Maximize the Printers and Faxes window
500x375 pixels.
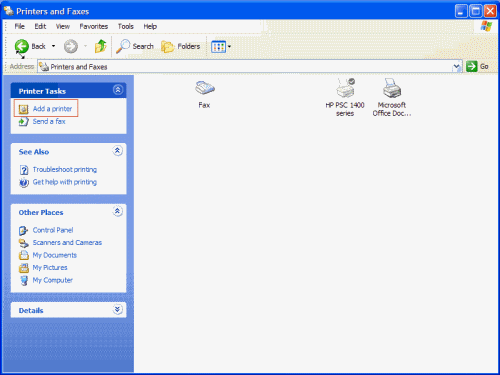[x=476, y=11]
